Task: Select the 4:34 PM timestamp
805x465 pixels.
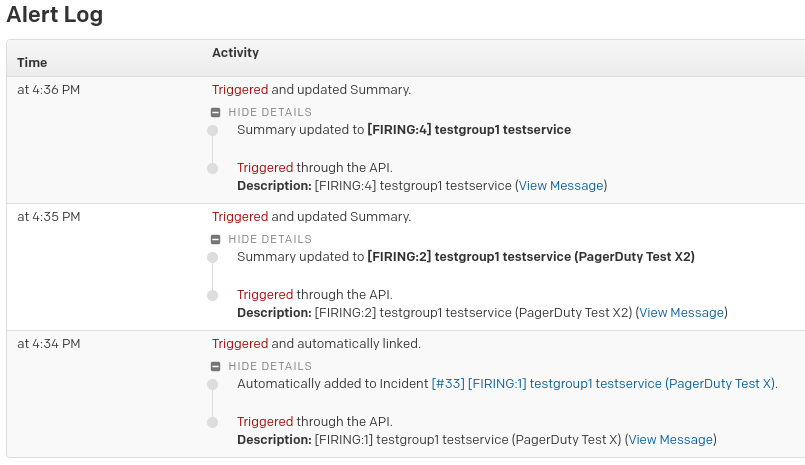Action: [48, 344]
